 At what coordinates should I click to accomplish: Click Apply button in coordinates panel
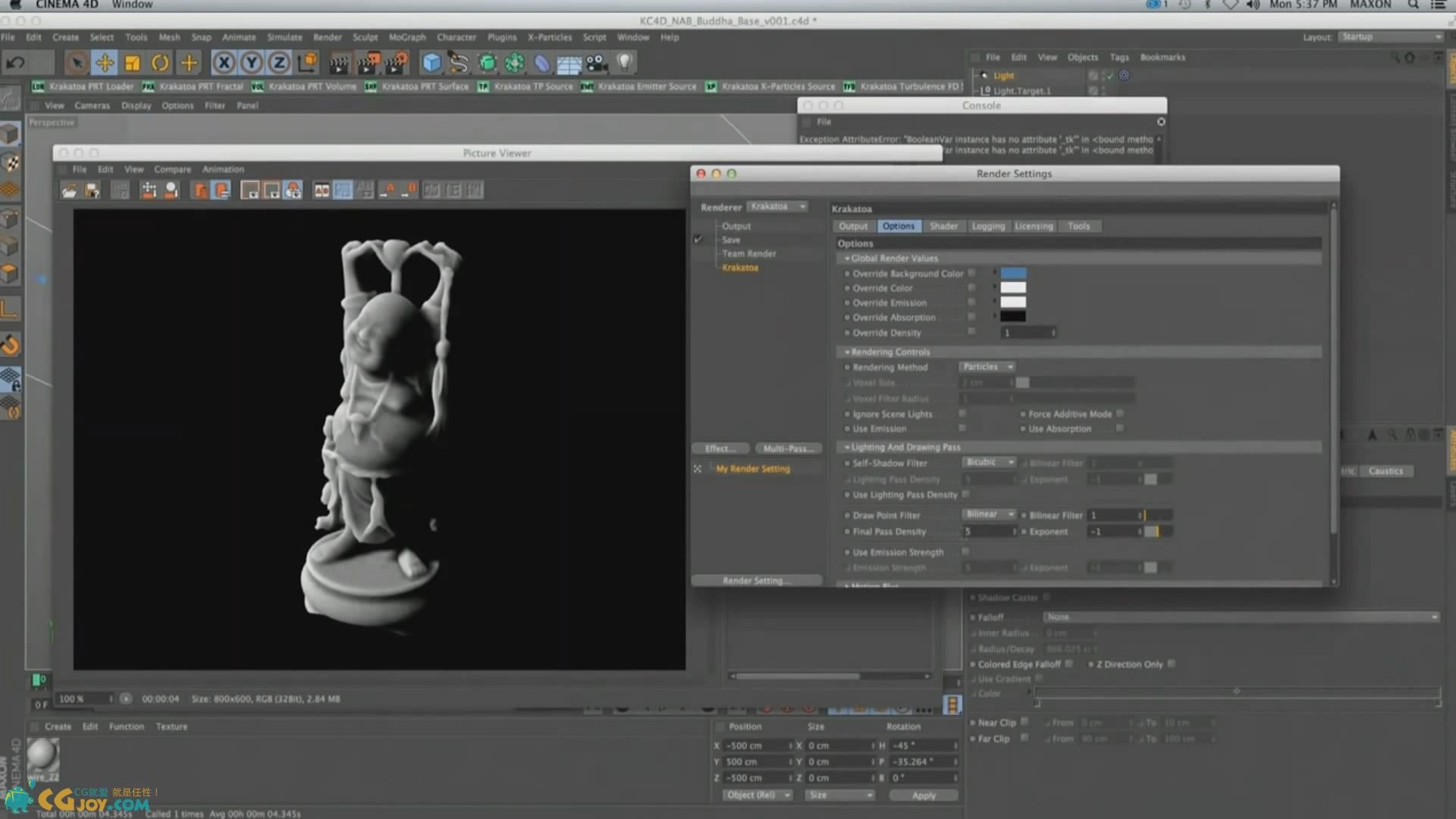click(924, 795)
